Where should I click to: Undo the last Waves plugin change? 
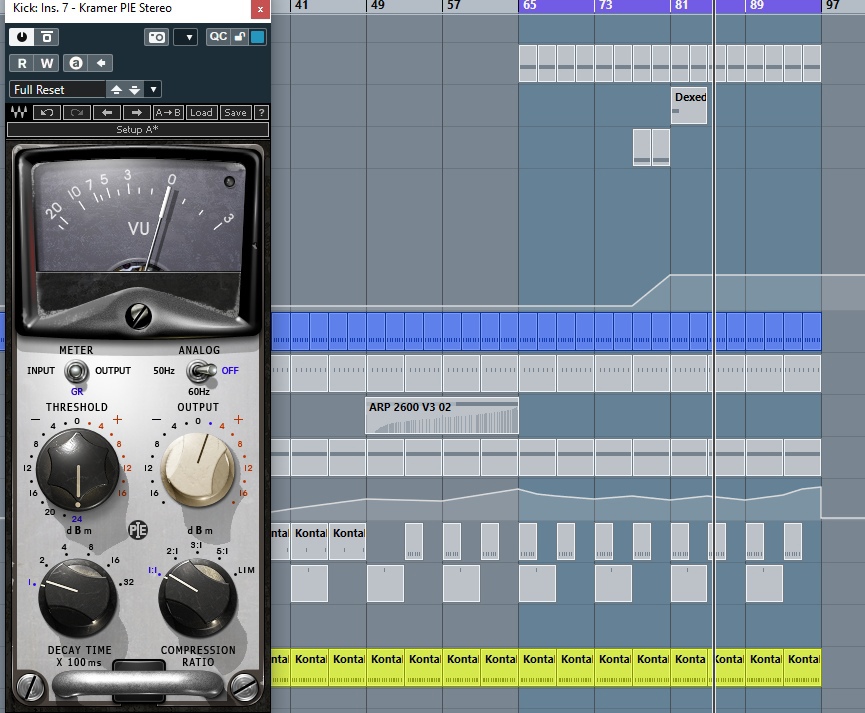(46, 113)
